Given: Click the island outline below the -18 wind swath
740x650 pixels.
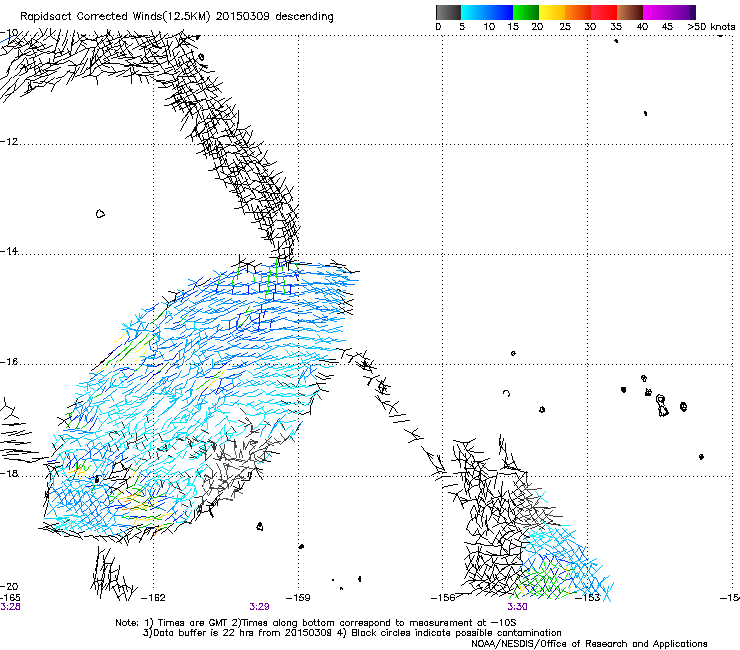Looking at the screenshot, I should [260, 526].
